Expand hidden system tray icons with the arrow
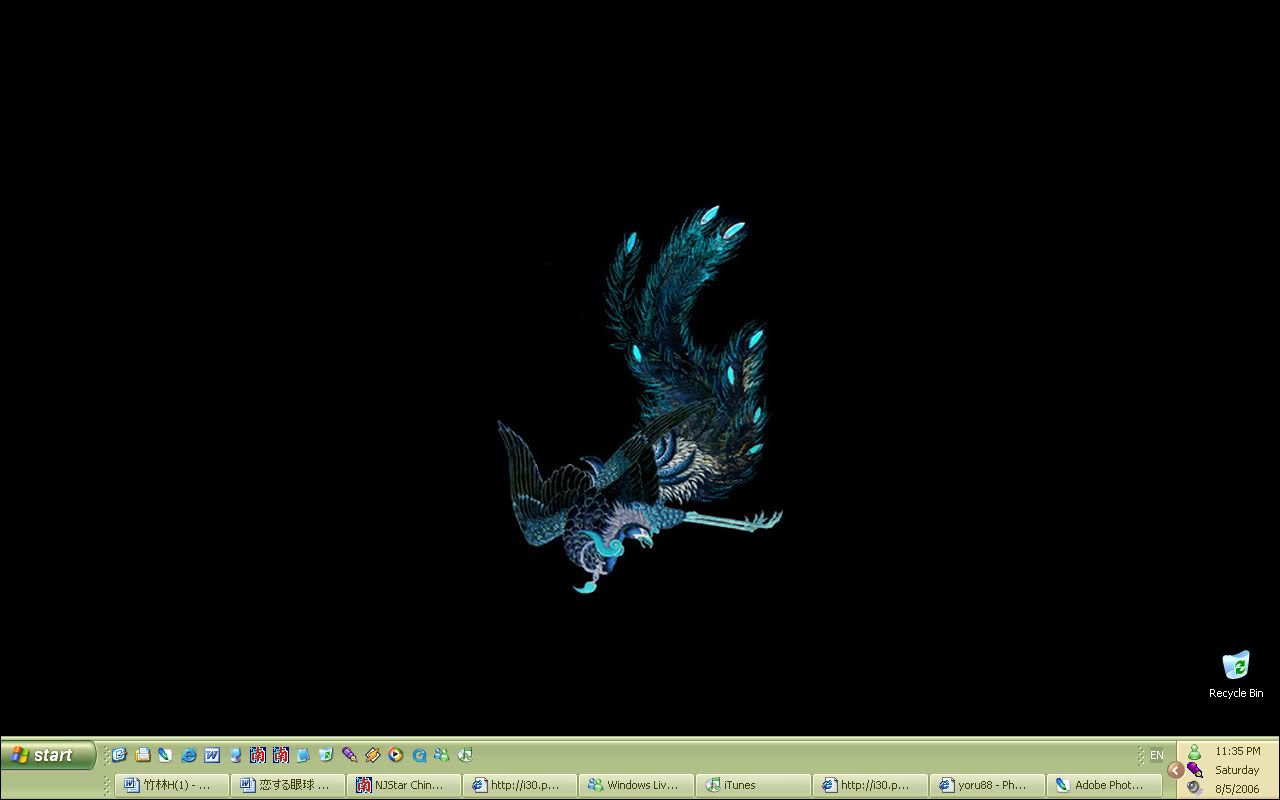Image resolution: width=1280 pixels, height=800 pixels. (1176, 770)
